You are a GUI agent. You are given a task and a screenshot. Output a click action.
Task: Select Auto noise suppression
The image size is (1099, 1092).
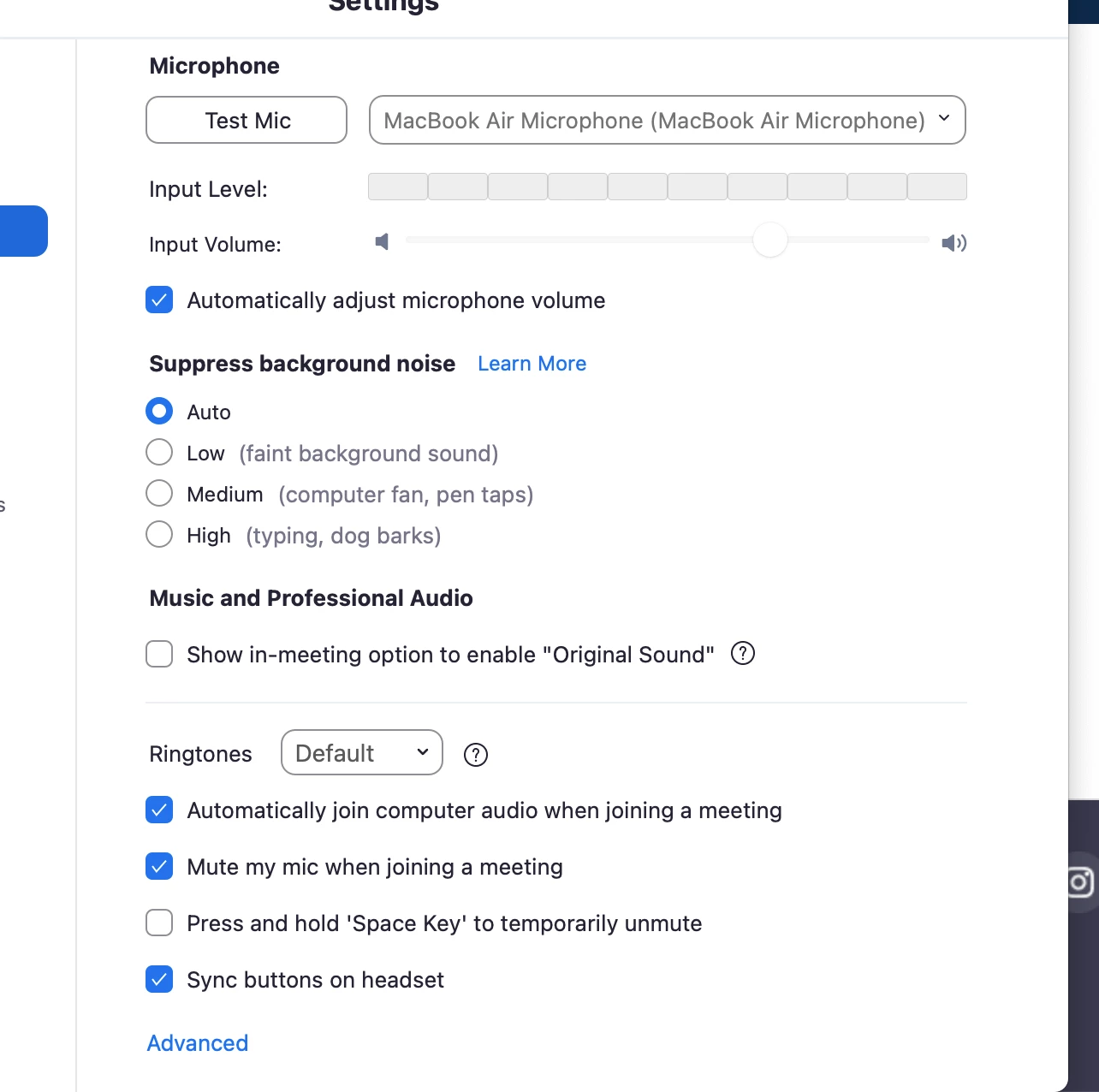[x=159, y=412]
